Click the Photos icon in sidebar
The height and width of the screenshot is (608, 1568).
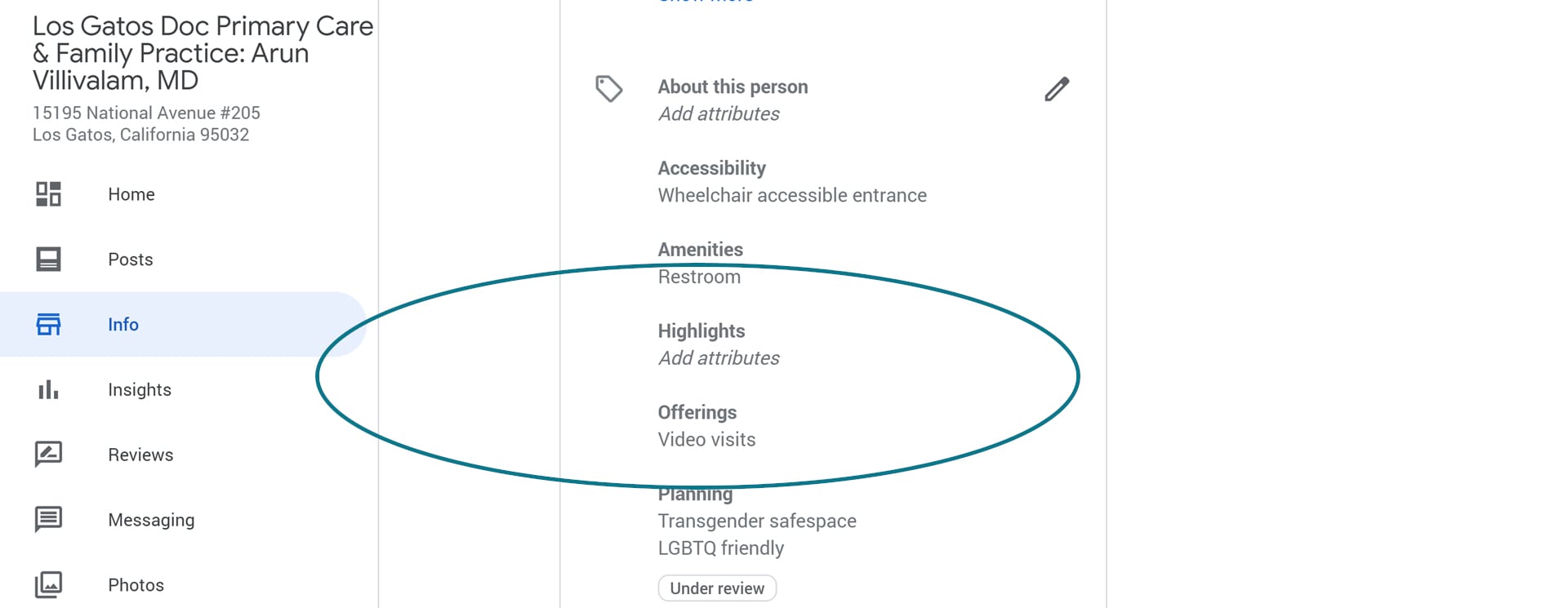pyautogui.click(x=48, y=584)
